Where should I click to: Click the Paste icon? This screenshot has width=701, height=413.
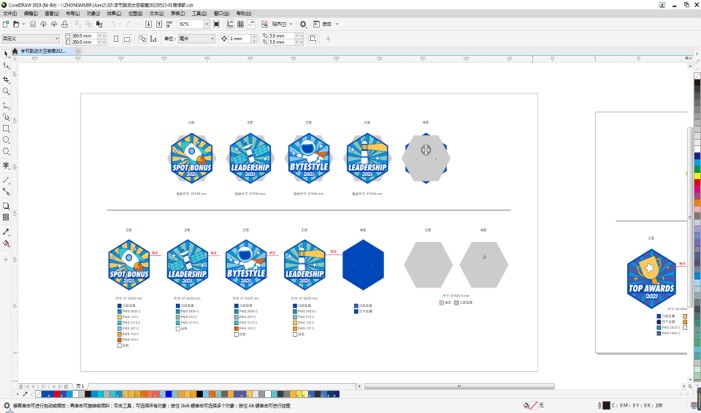[99, 24]
